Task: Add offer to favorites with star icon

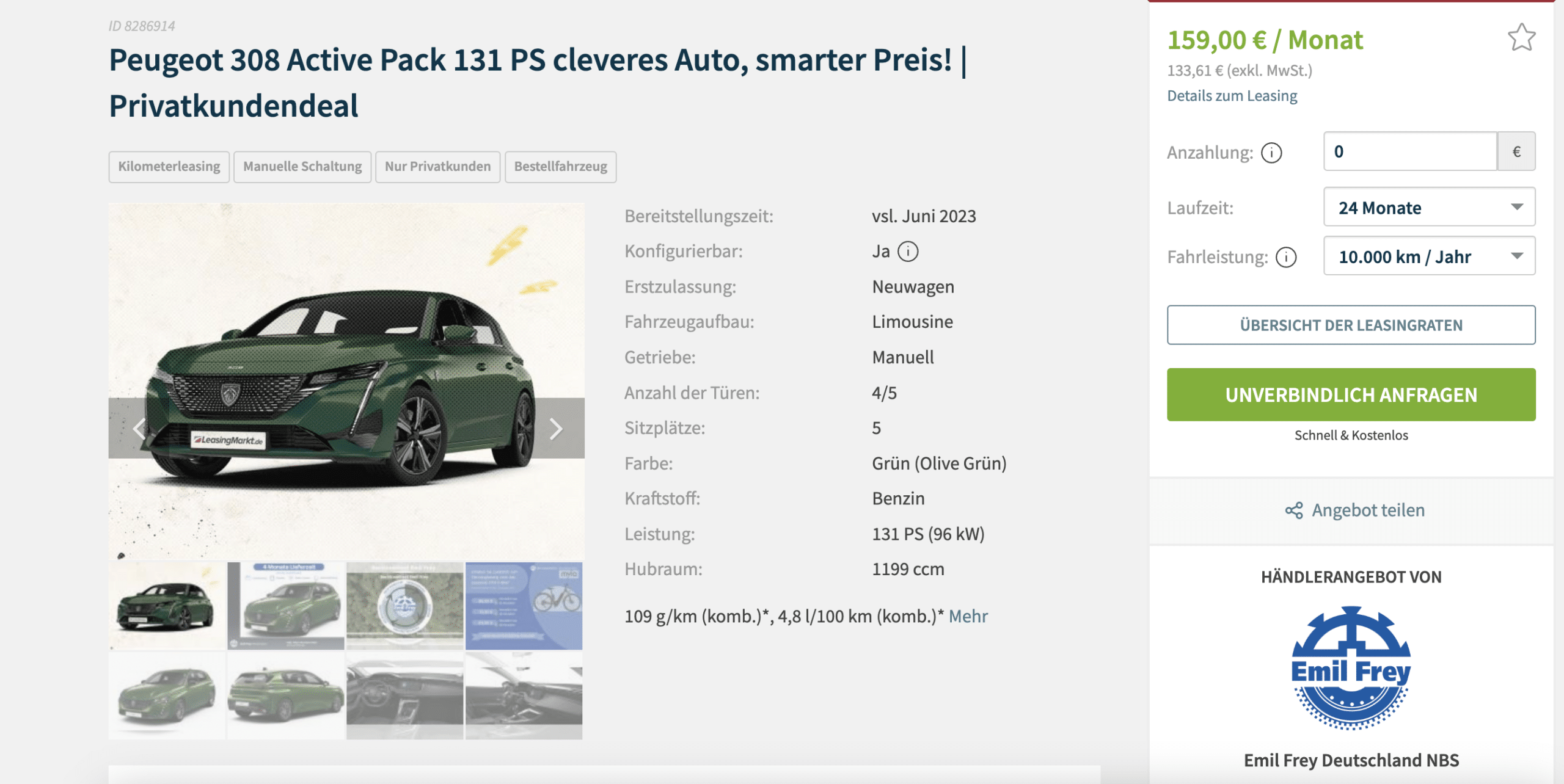Action: (1521, 38)
